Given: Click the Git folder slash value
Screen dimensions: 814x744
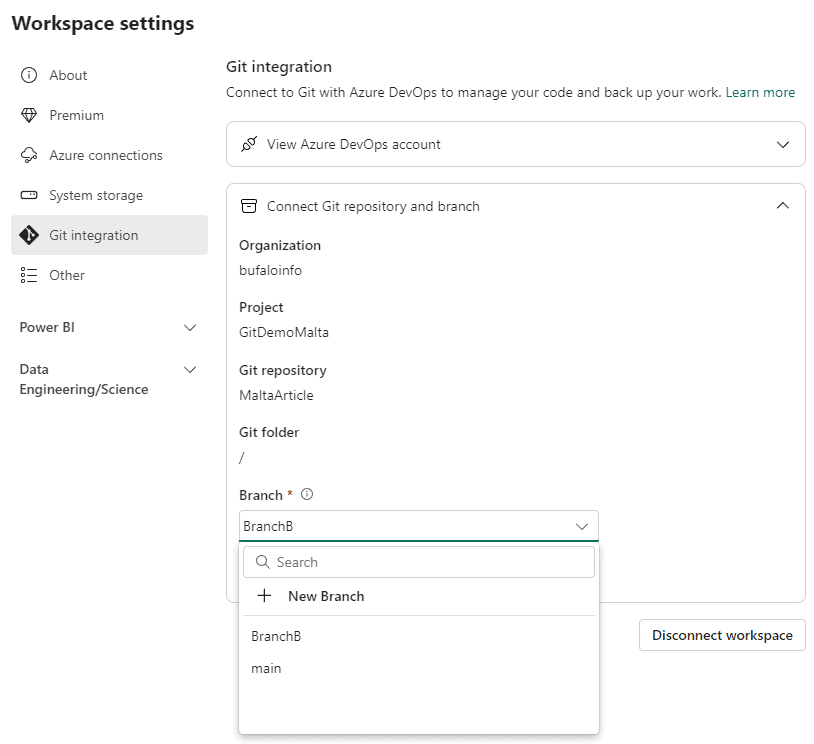Looking at the screenshot, I should [x=241, y=458].
